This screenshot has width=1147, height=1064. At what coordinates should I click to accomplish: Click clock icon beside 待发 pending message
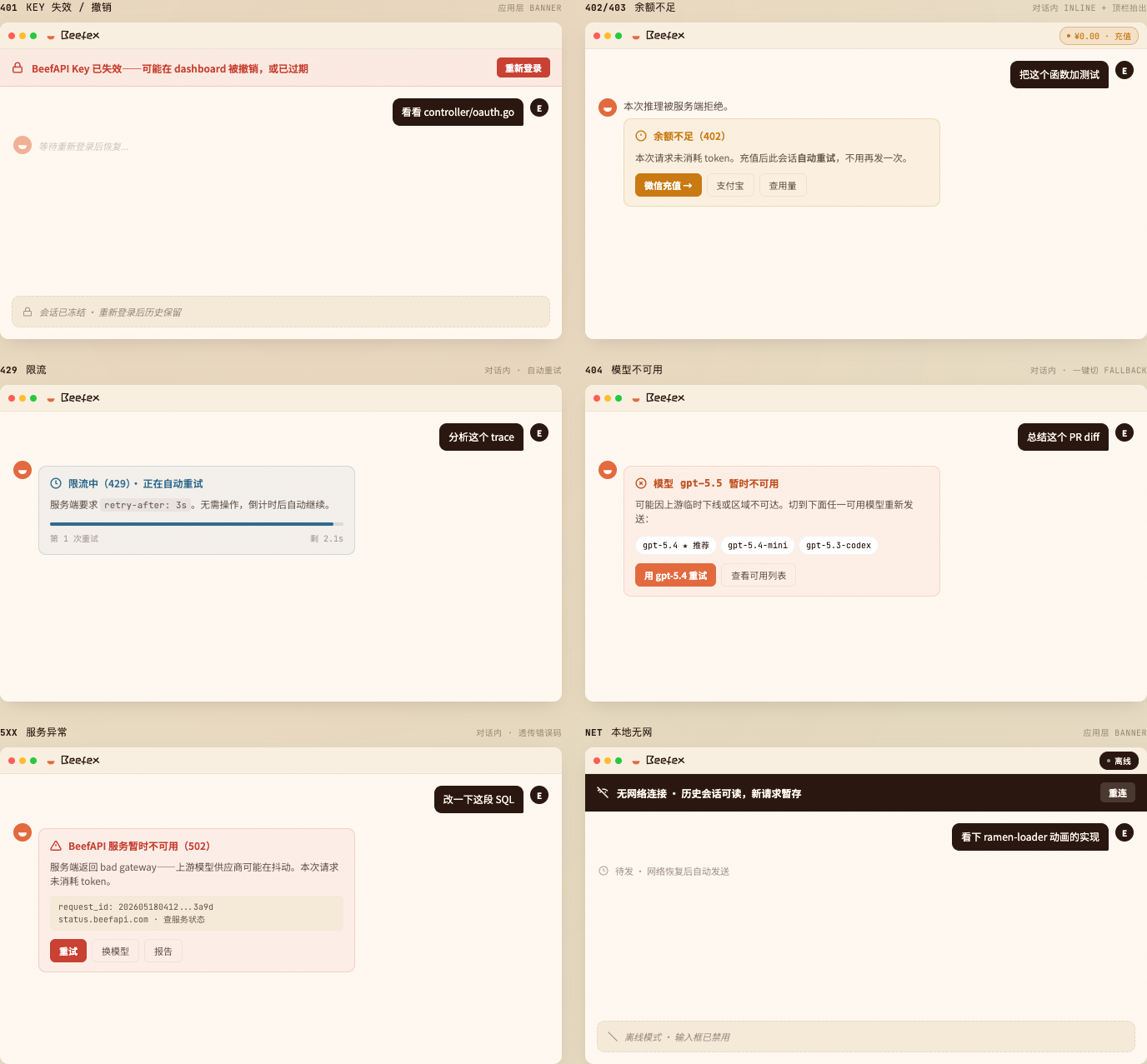[x=604, y=871]
